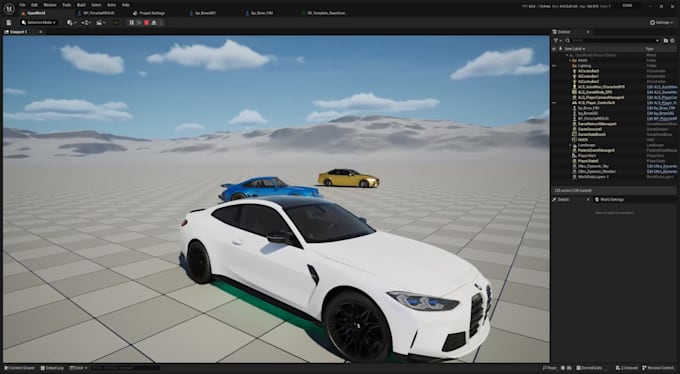Image resolution: width=680 pixels, height=374 pixels.
Task: Open the Cinematics dropdown in toolbar
Action: (101, 23)
